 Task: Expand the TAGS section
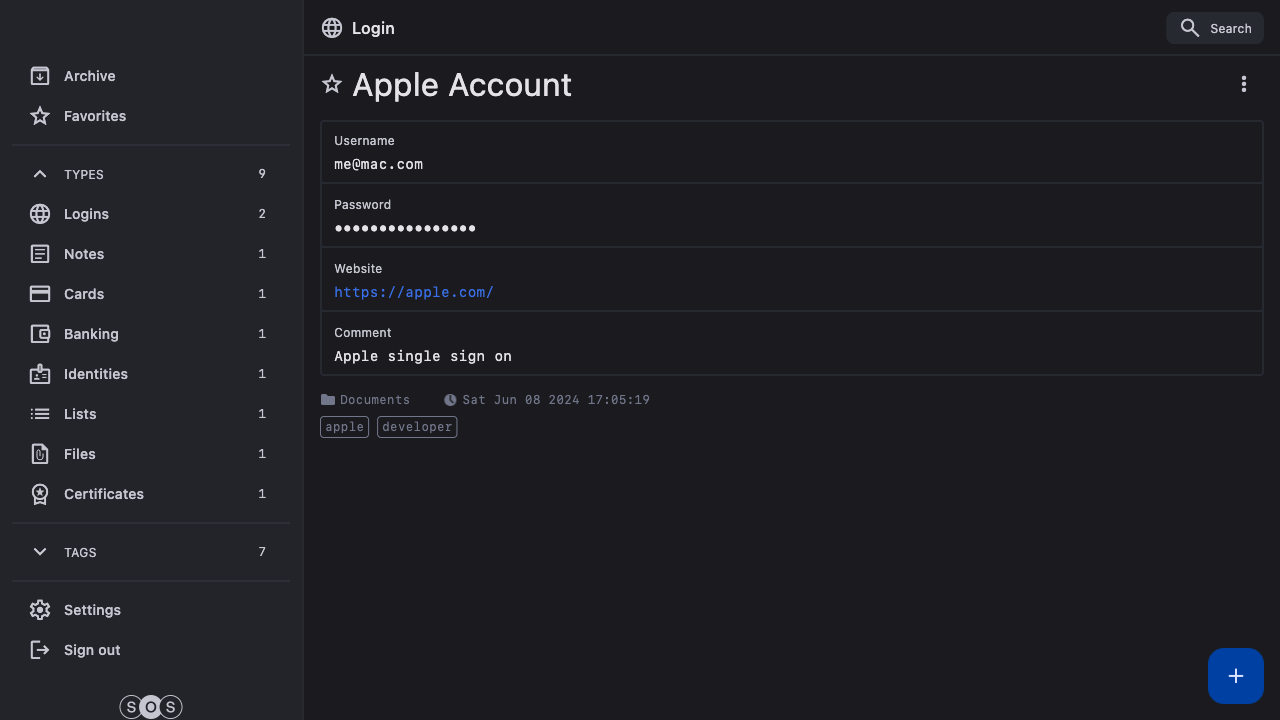(40, 552)
